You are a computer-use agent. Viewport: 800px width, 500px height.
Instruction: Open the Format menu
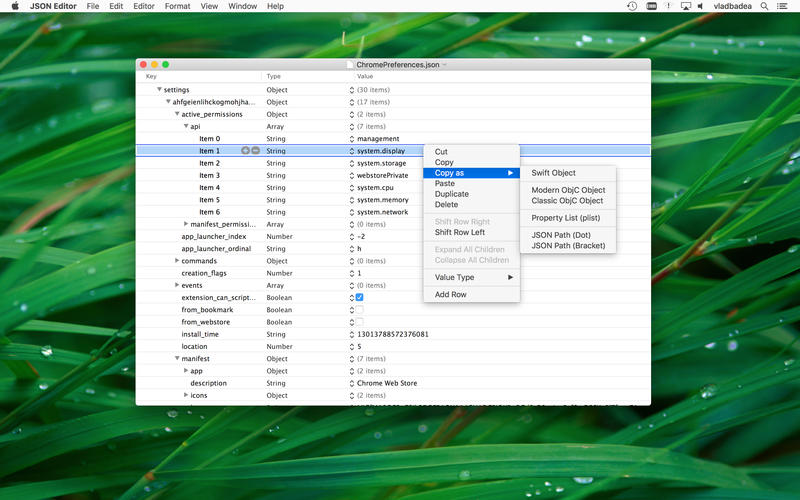[178, 6]
